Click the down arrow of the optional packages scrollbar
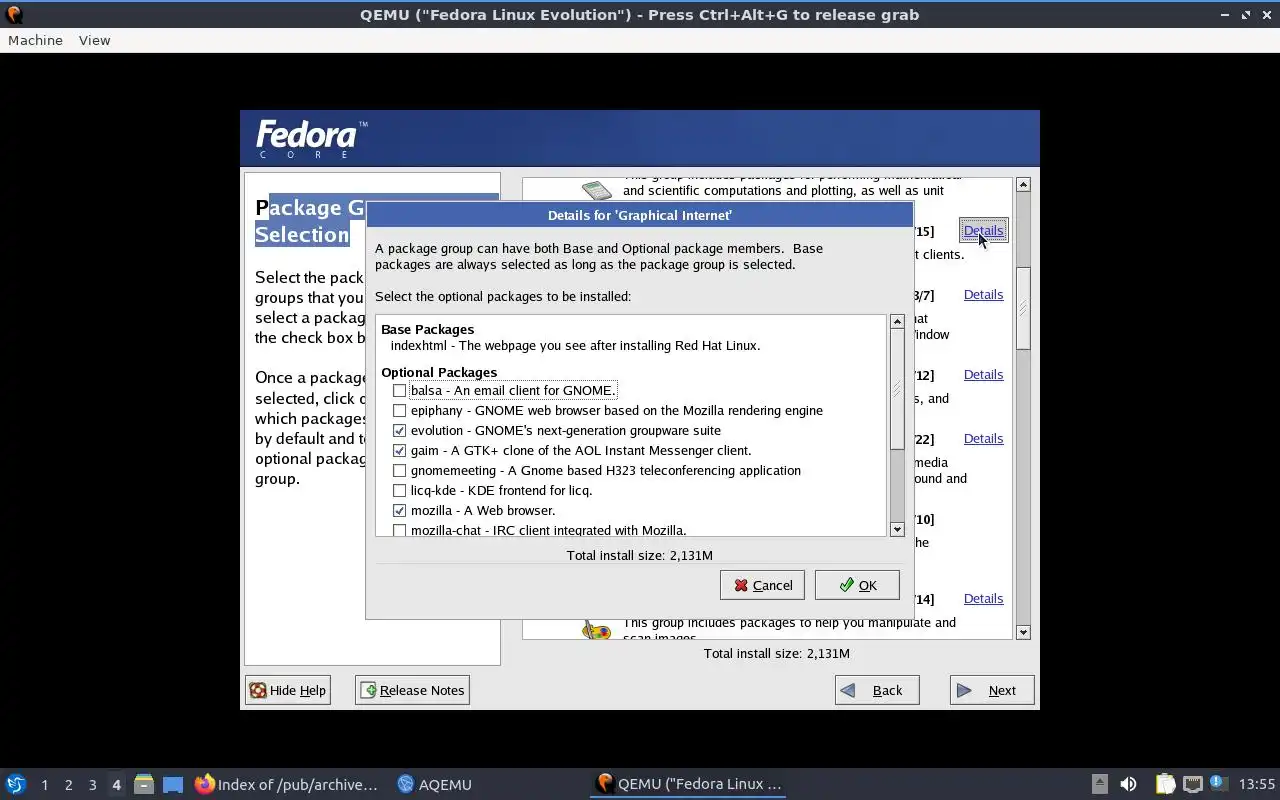The height and width of the screenshot is (800, 1280). point(897,529)
